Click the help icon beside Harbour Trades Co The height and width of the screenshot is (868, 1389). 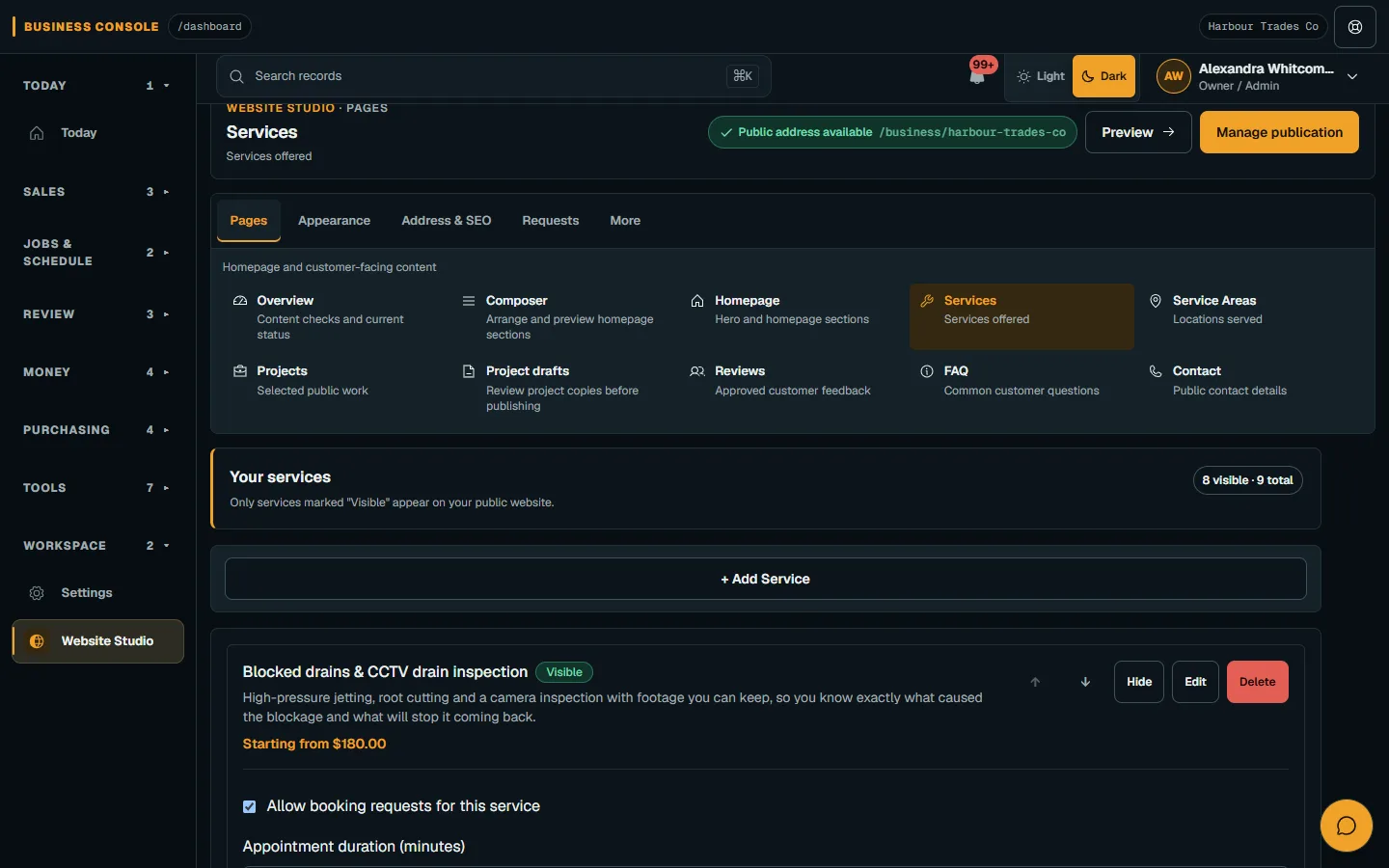pos(1355,27)
